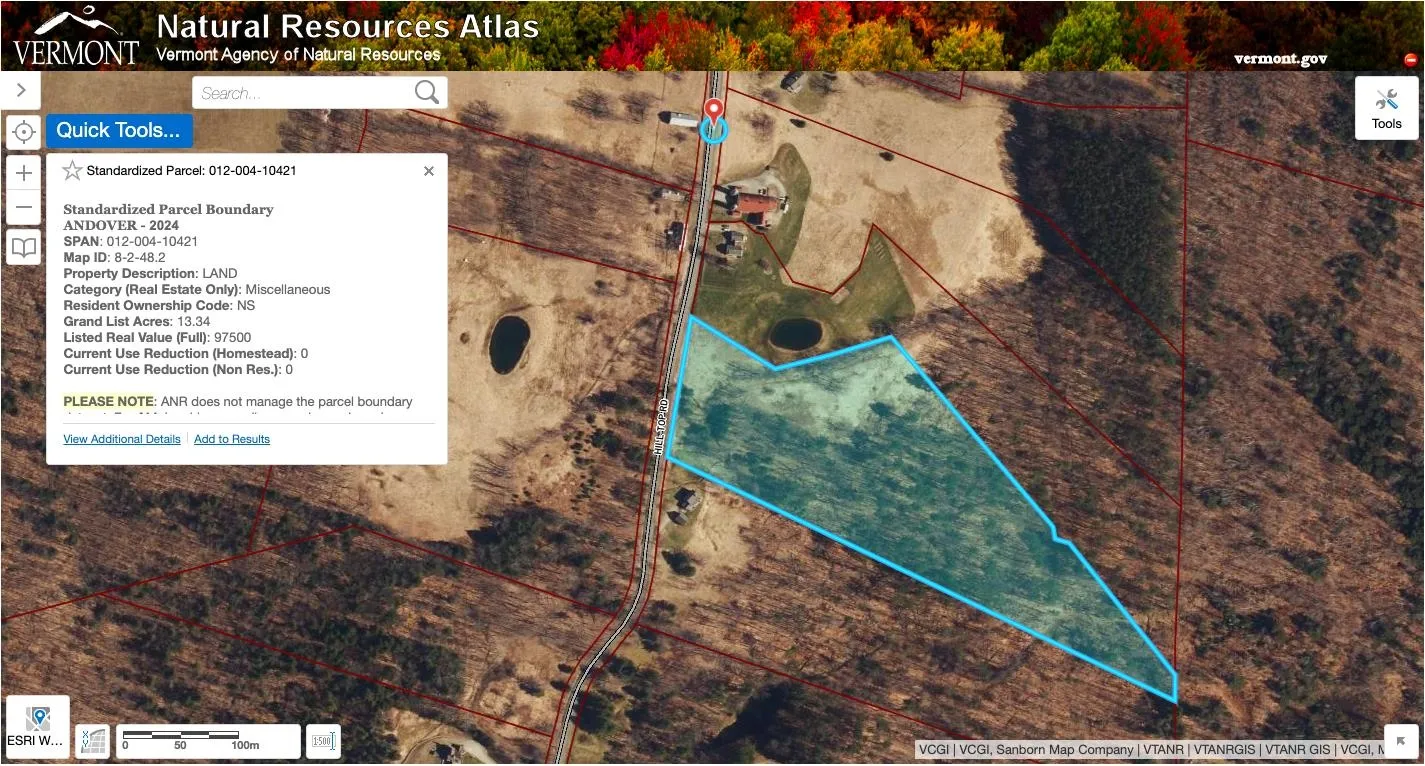Viewport: 1425px width, 766px height.
Task: Click inside the Search text field
Action: point(303,93)
